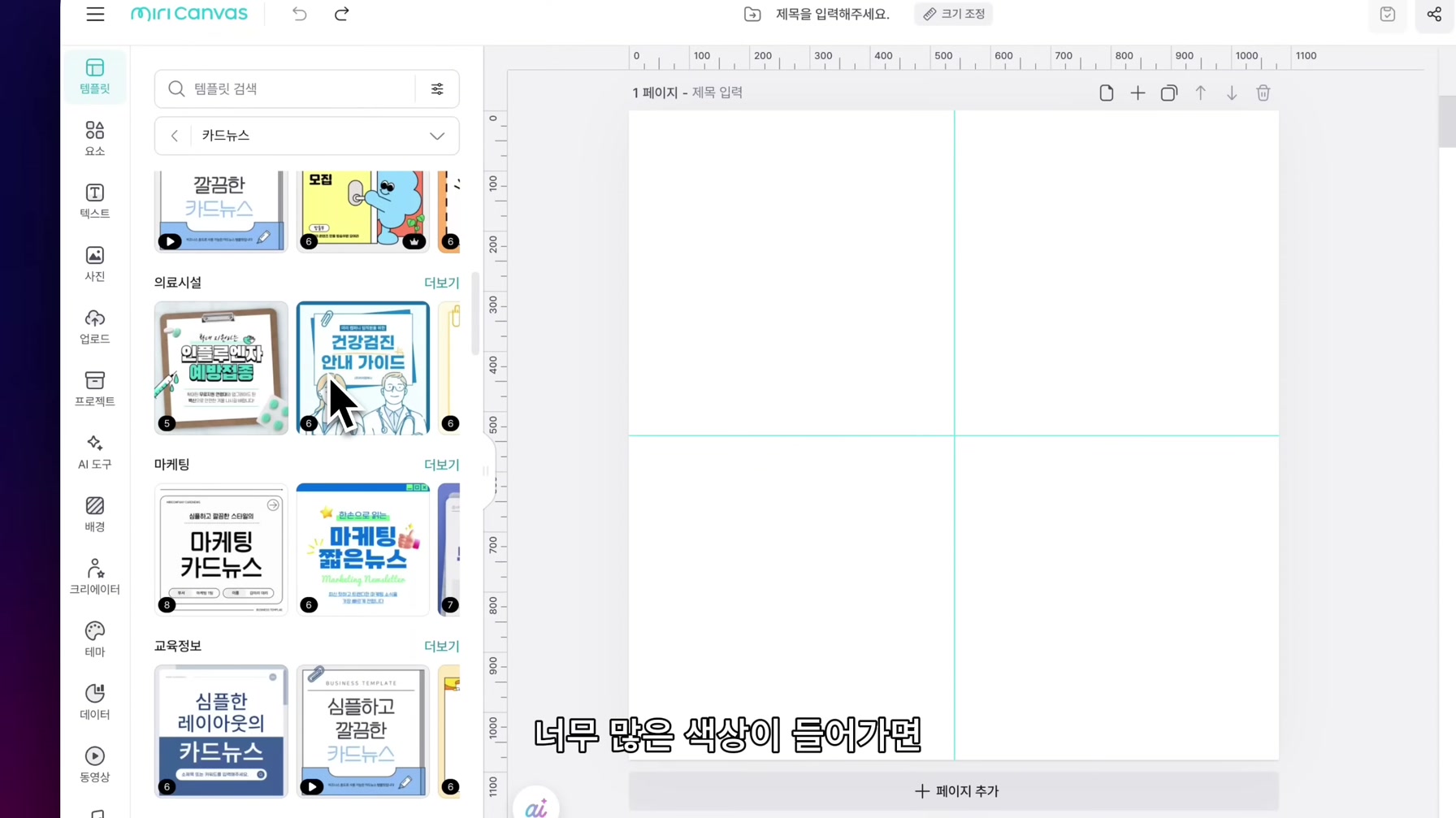
Task: Click 더보기 next to 교육정보
Action: pyautogui.click(x=441, y=646)
